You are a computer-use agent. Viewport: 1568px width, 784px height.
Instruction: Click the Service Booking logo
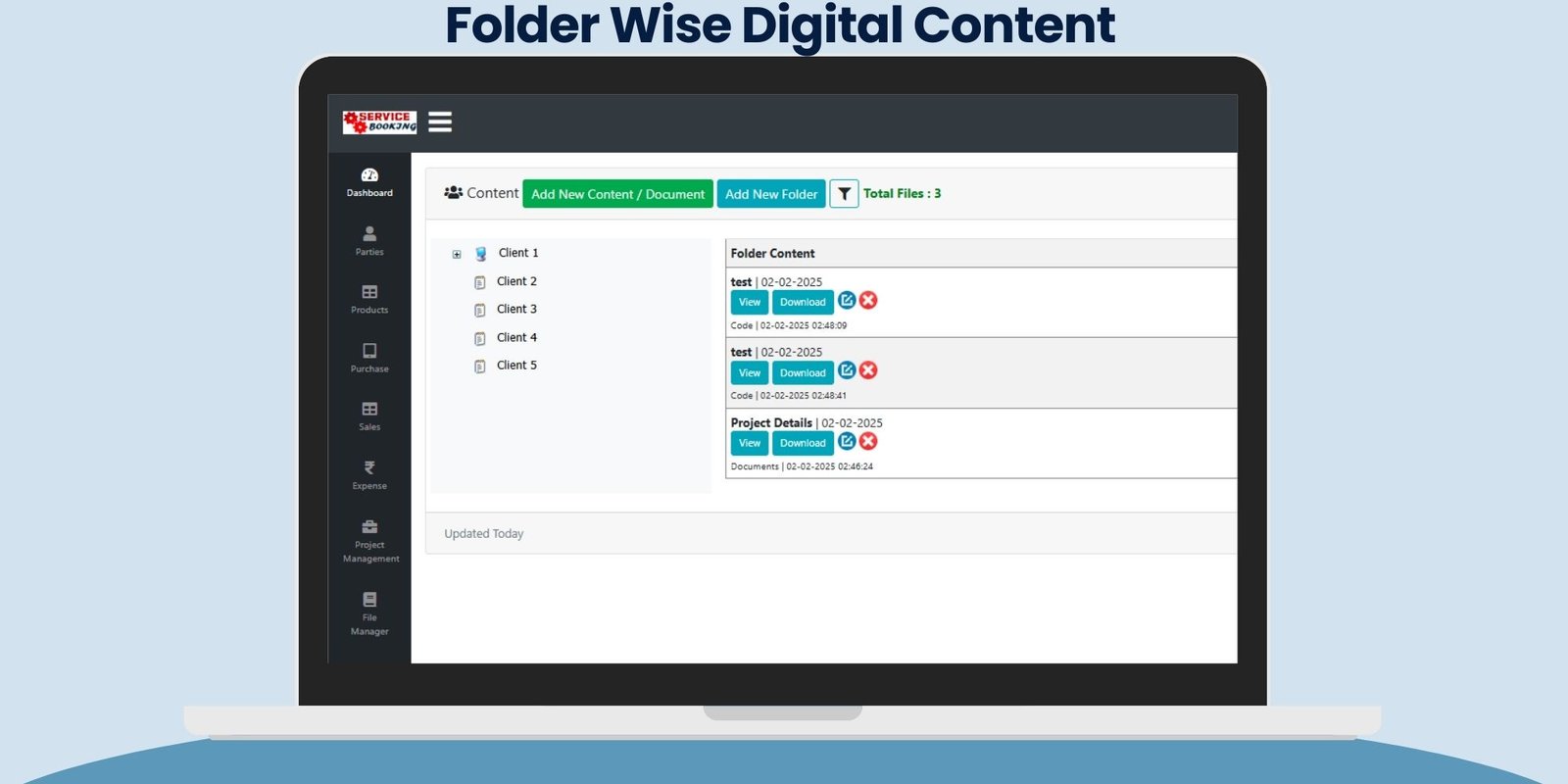(x=379, y=122)
